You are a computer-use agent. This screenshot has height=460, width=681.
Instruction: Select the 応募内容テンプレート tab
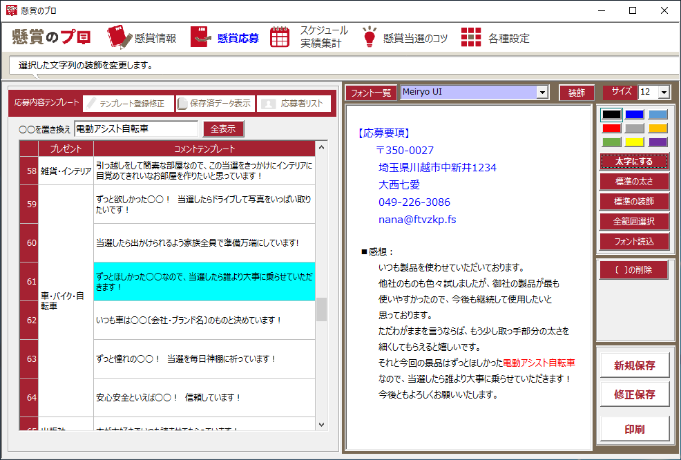(45, 103)
